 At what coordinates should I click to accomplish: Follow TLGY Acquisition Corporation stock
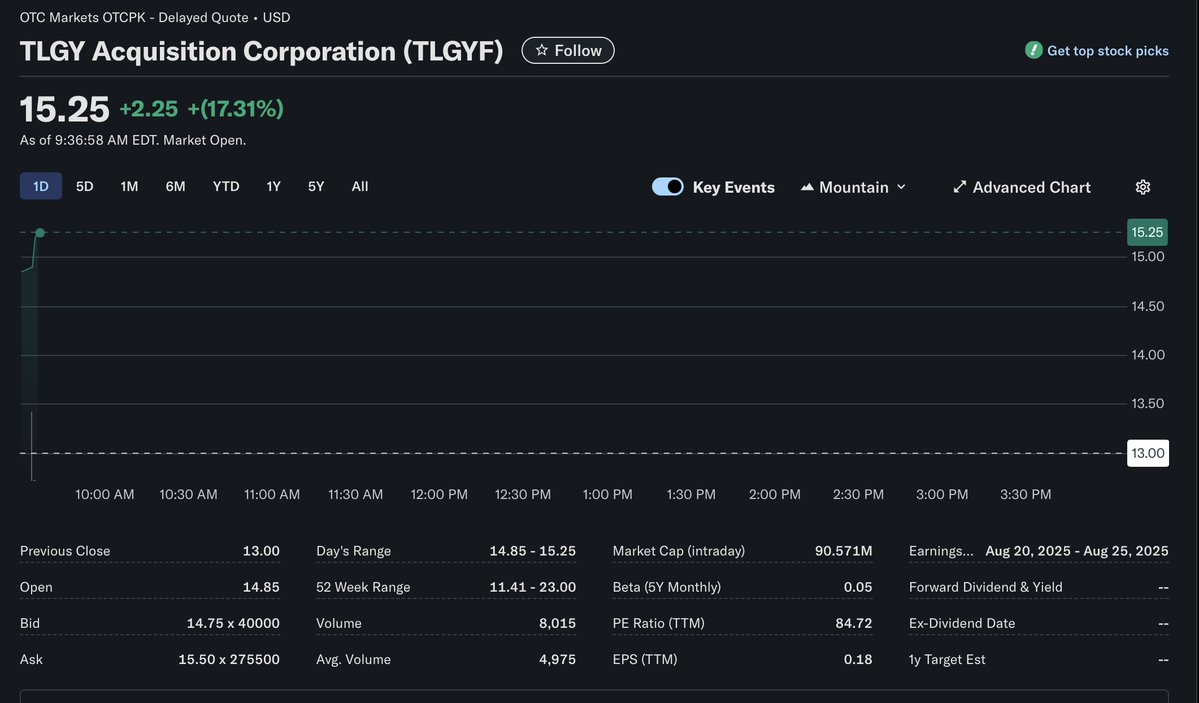(567, 50)
